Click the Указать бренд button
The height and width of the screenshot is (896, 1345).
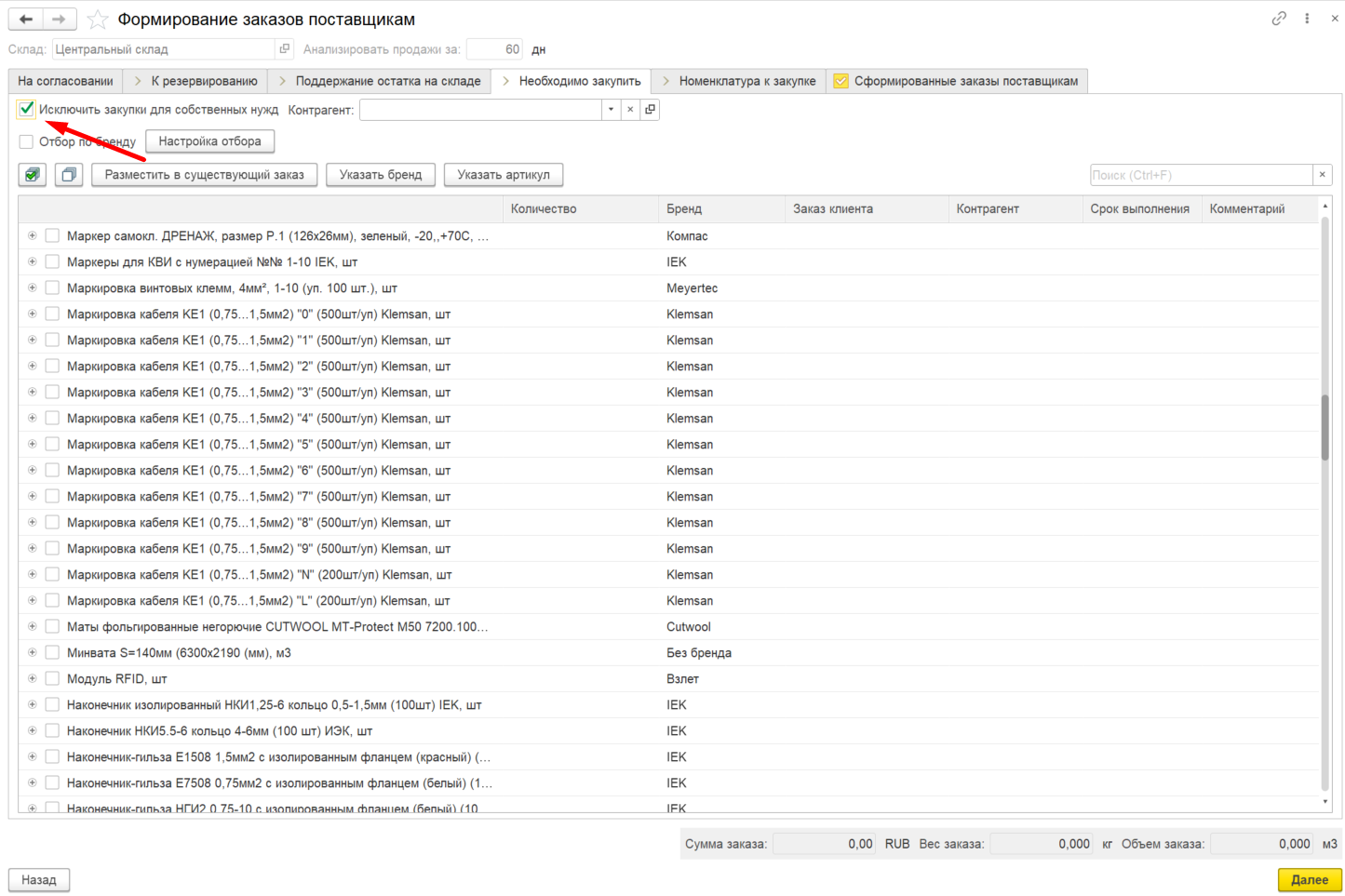pos(381,175)
